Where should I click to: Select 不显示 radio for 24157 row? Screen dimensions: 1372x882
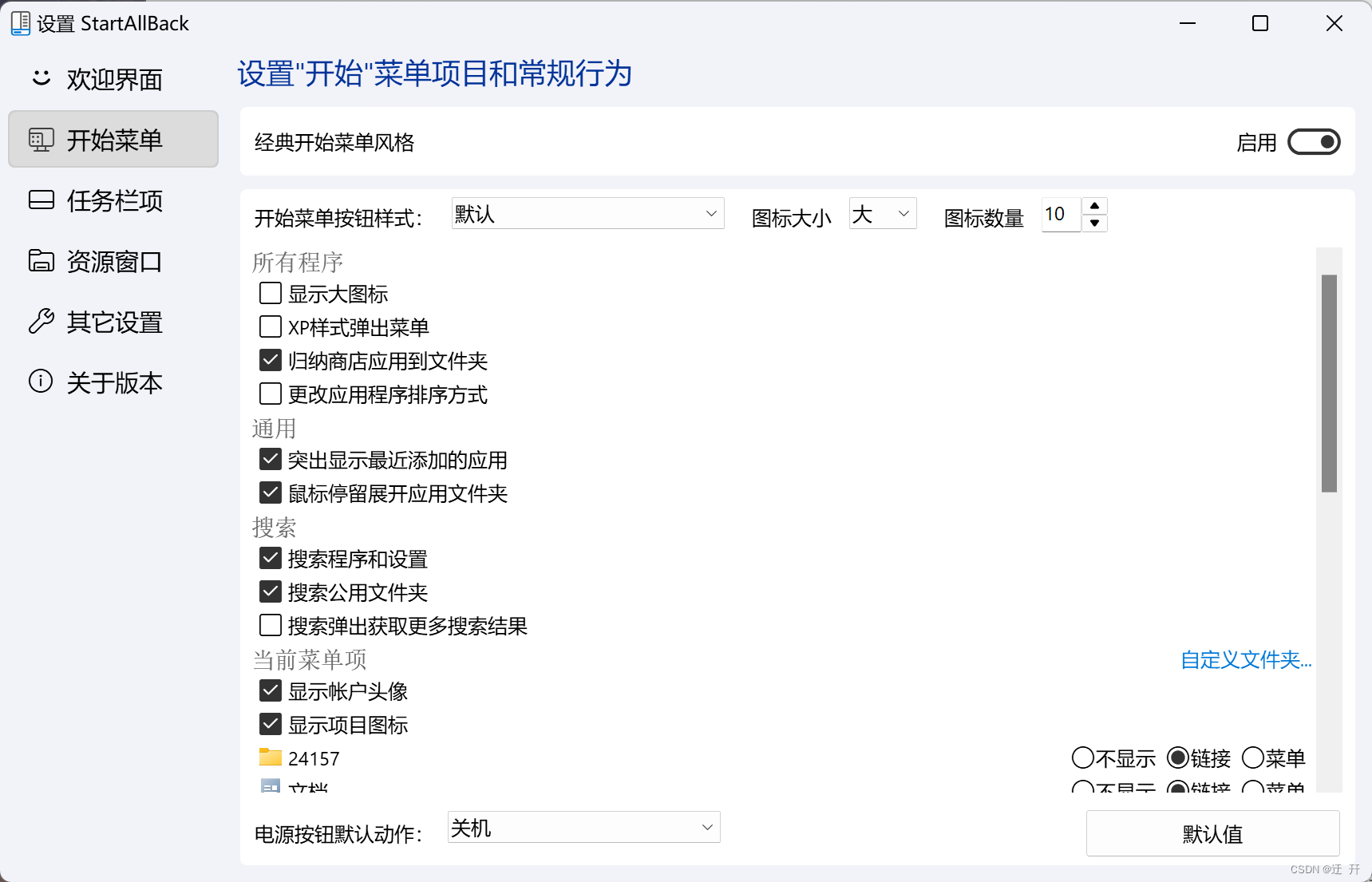click(1083, 757)
